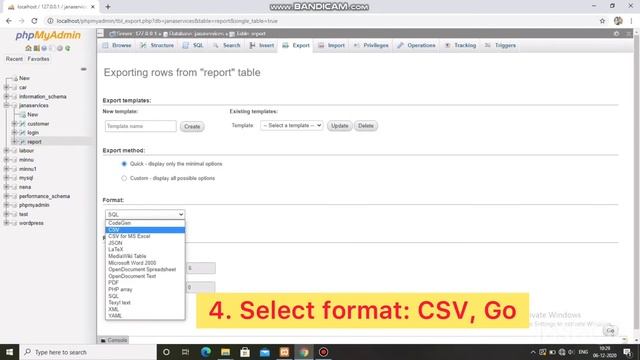Select Custom export method

(124, 178)
